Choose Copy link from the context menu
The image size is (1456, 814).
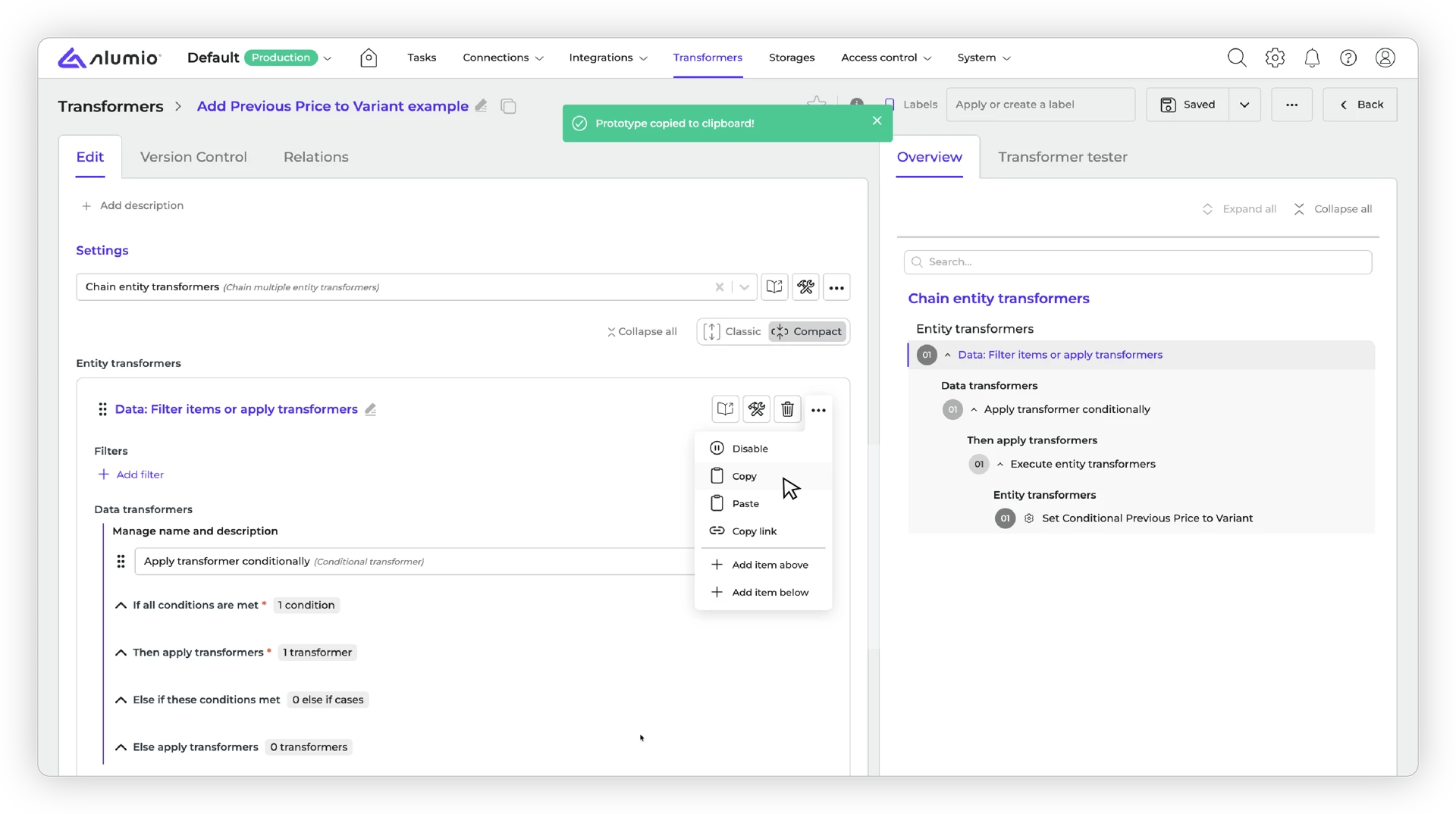pos(763,531)
